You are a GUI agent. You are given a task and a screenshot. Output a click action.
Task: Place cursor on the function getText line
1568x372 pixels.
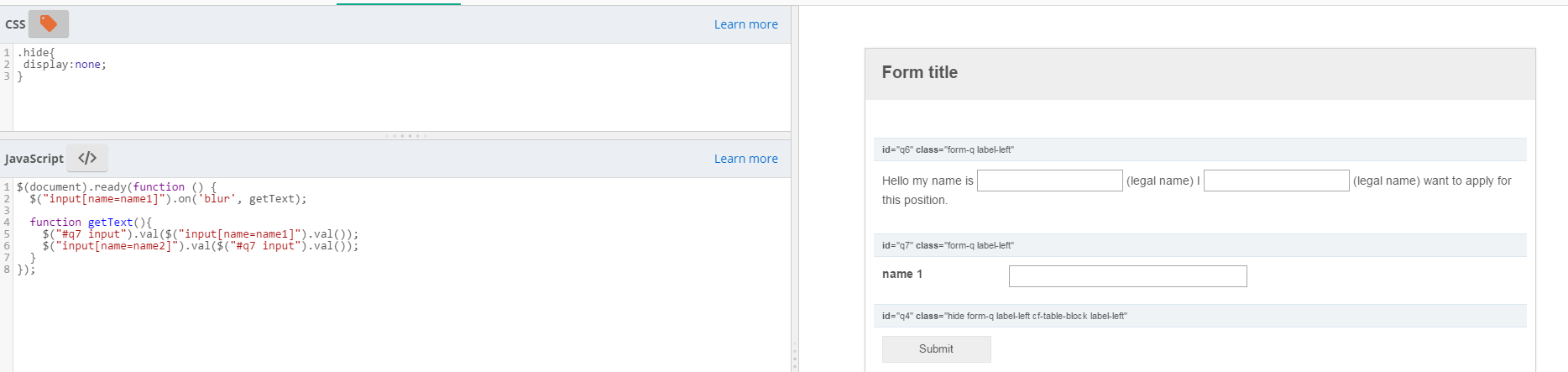click(91, 223)
